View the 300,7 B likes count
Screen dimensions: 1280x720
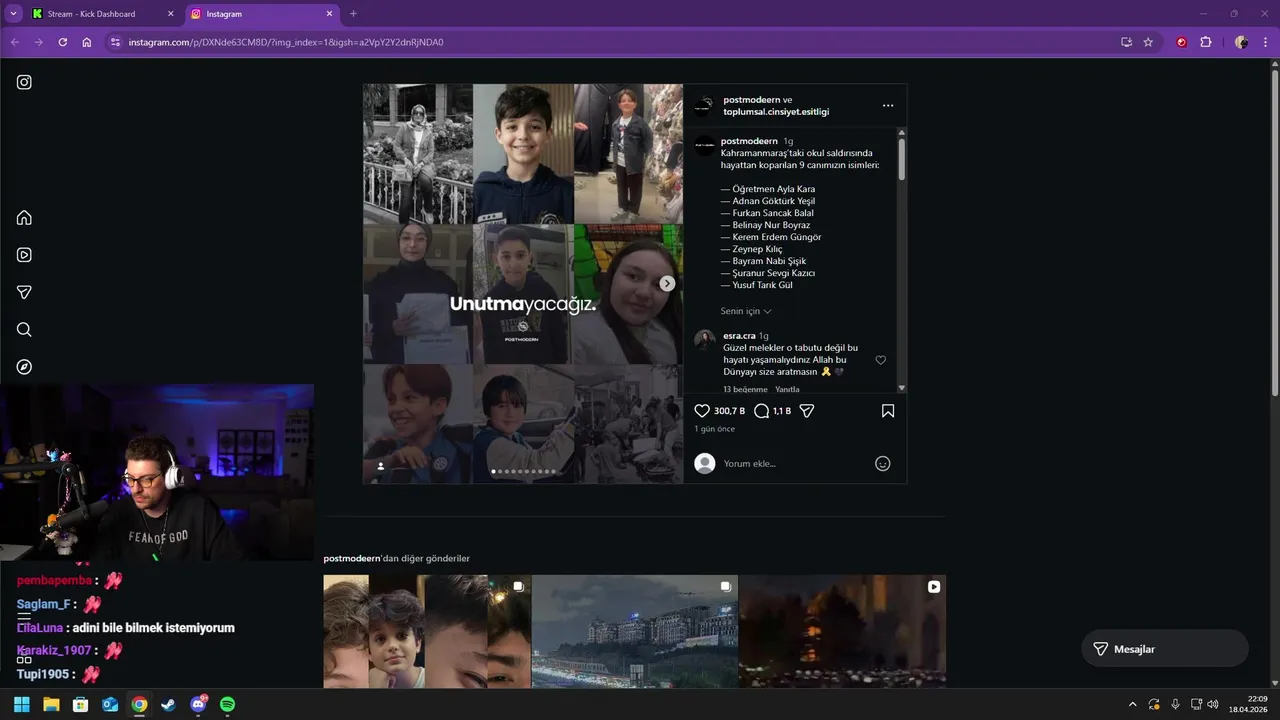[x=730, y=411]
